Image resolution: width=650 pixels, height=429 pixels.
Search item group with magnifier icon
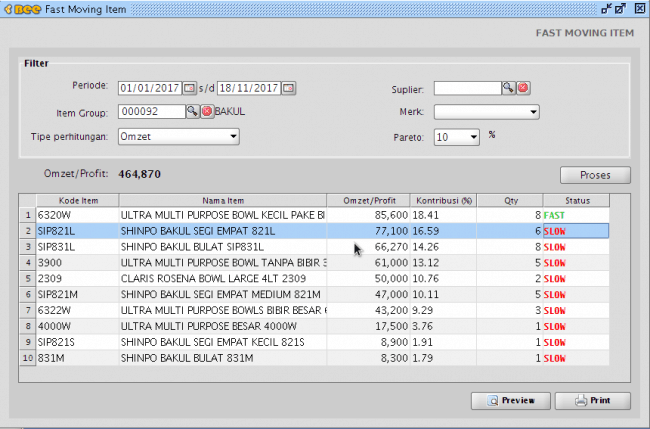(192, 111)
